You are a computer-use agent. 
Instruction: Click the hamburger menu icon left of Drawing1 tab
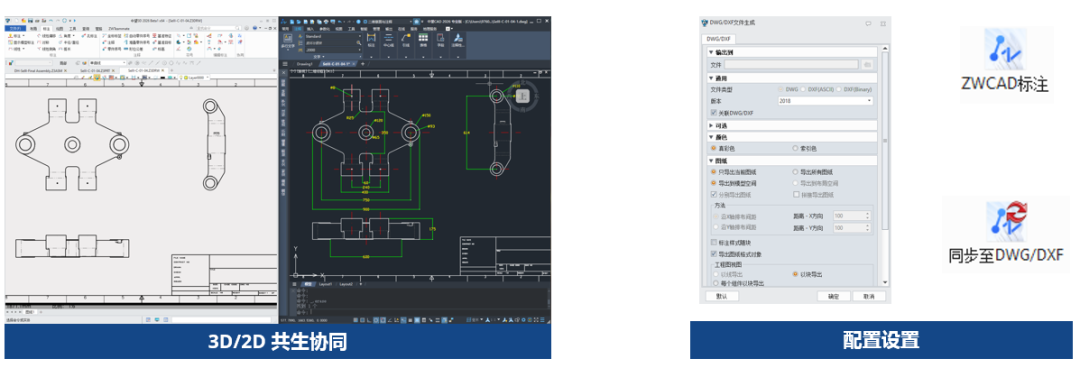pyautogui.click(x=285, y=63)
